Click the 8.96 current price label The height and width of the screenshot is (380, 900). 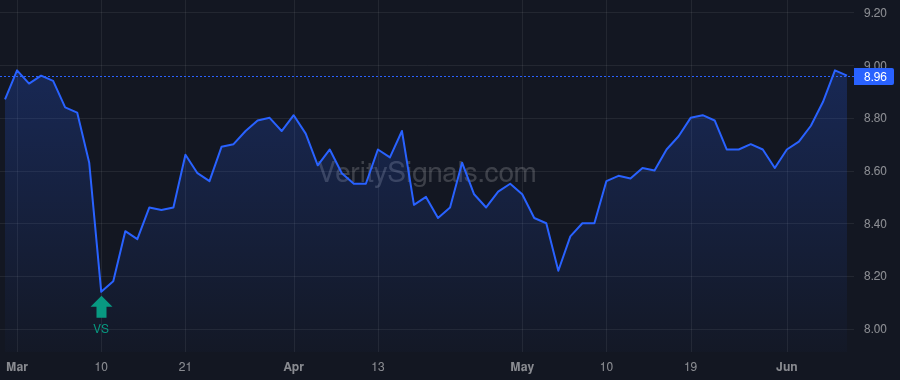coord(874,76)
